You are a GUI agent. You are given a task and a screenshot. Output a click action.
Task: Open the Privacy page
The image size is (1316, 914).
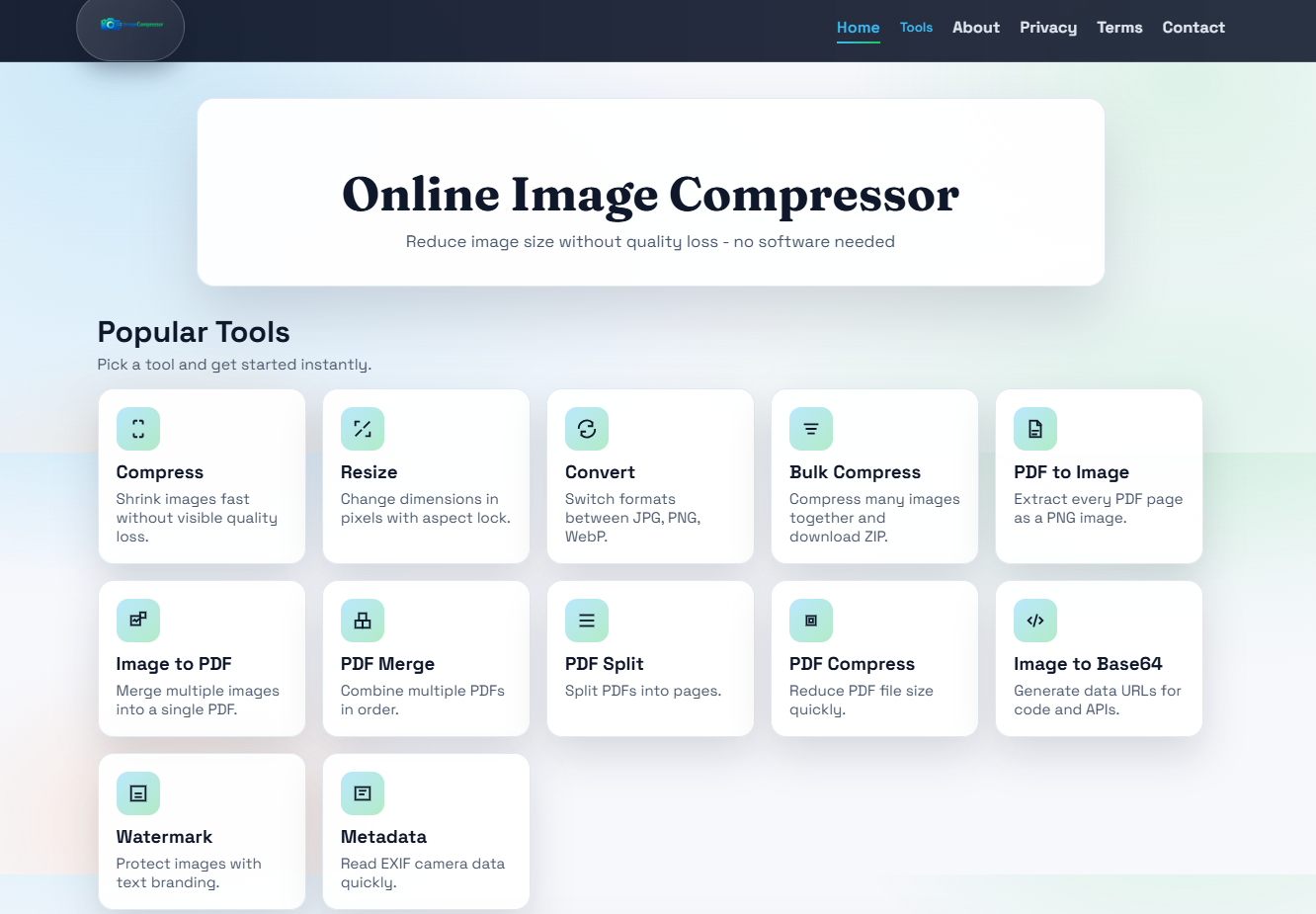click(x=1048, y=28)
